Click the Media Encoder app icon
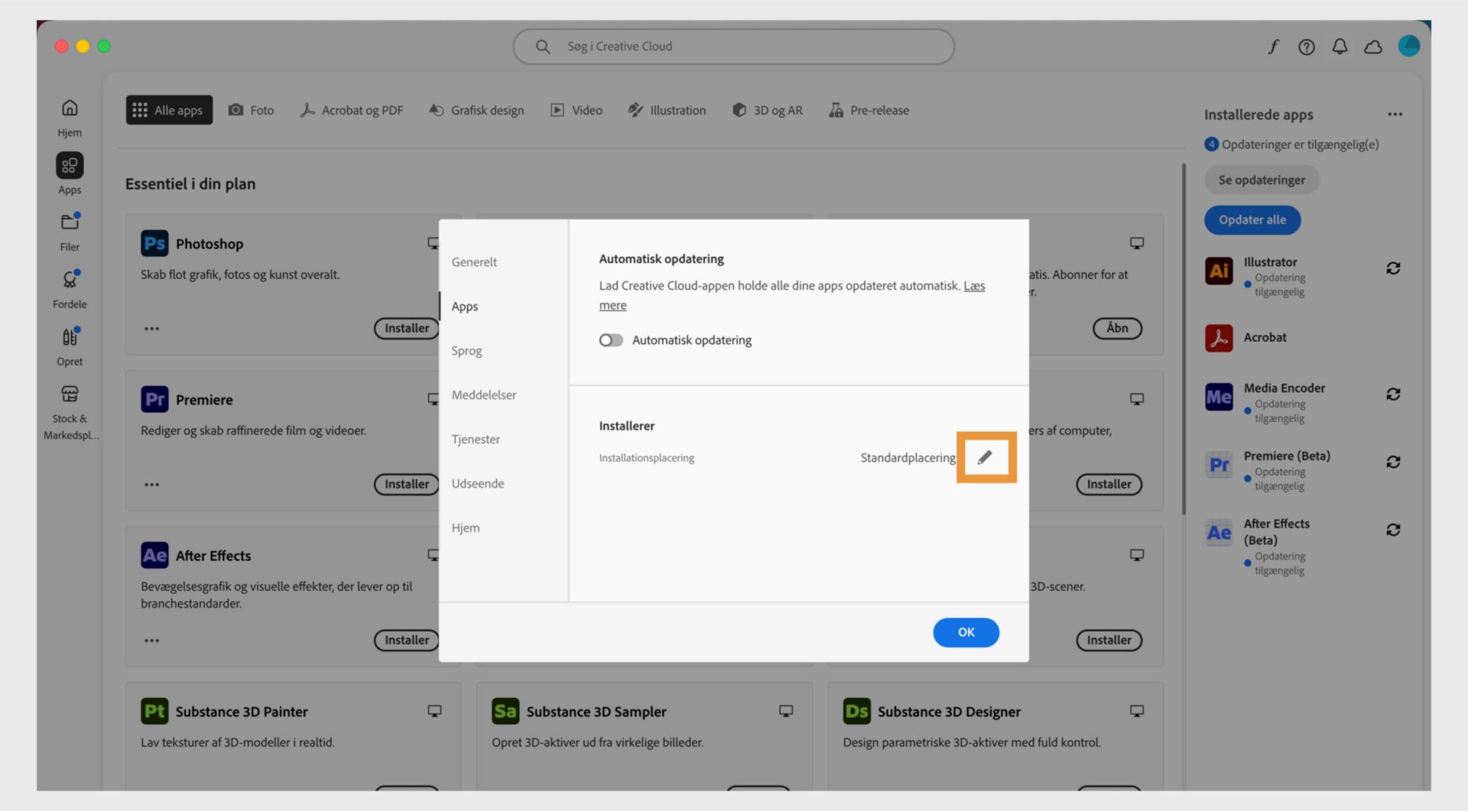 pyautogui.click(x=1219, y=397)
